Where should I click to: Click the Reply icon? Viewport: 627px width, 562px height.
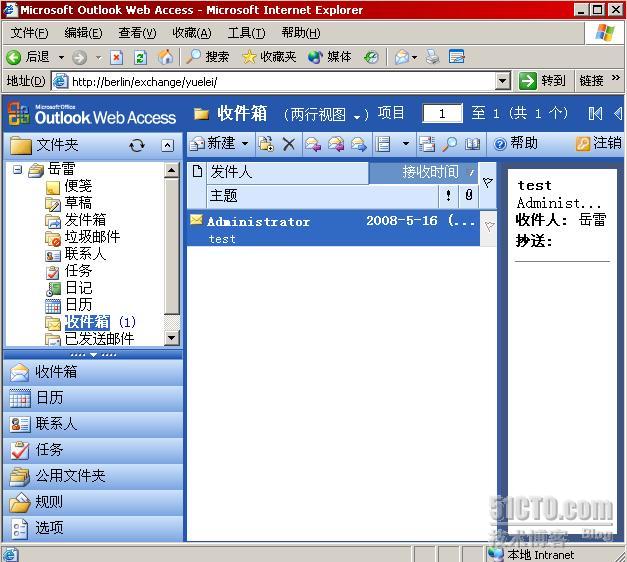pos(312,144)
